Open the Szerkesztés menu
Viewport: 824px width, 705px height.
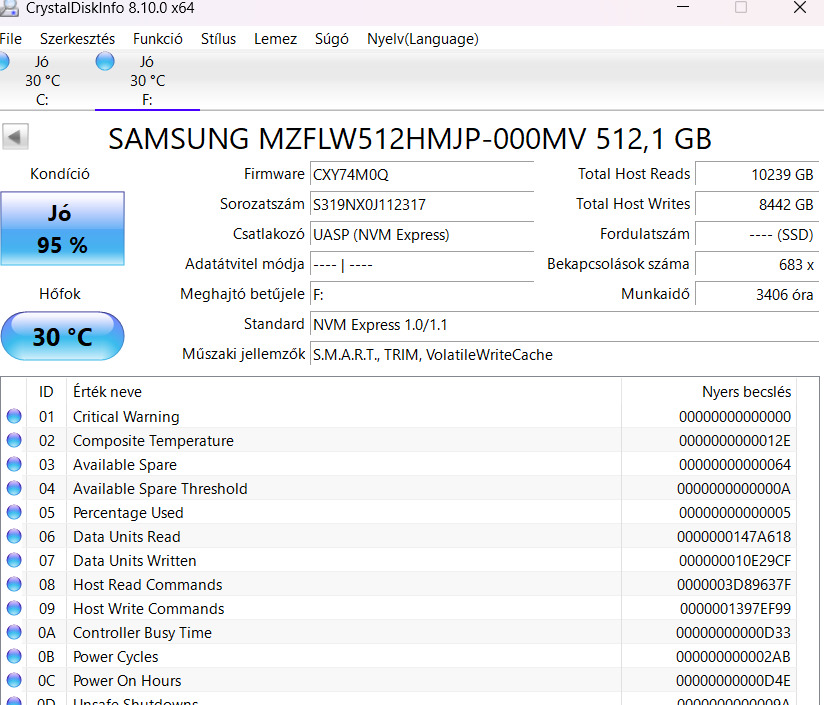[x=77, y=39]
